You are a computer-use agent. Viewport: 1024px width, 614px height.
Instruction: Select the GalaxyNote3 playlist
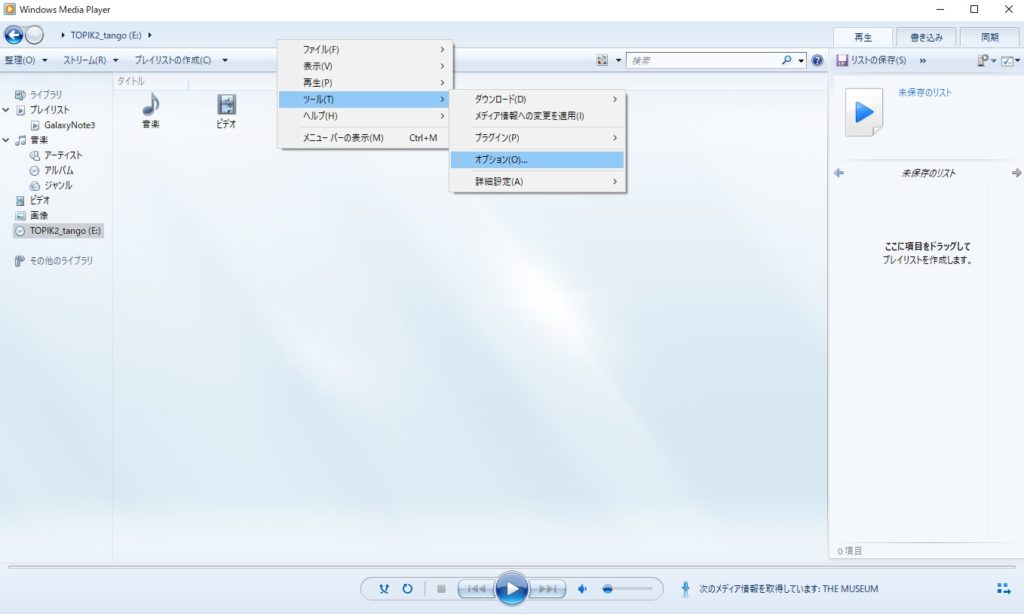point(63,125)
